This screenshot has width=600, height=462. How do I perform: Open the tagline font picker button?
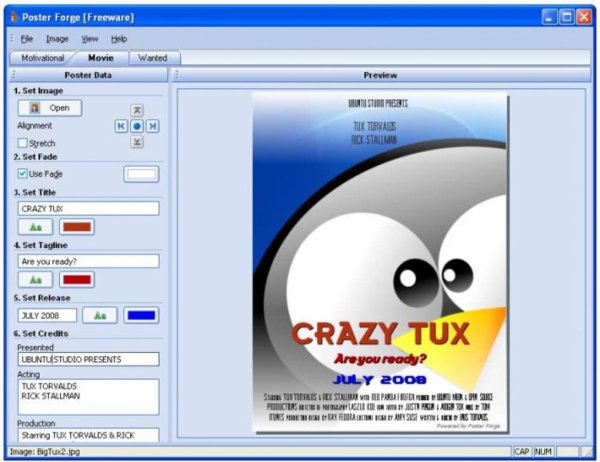(x=35, y=280)
